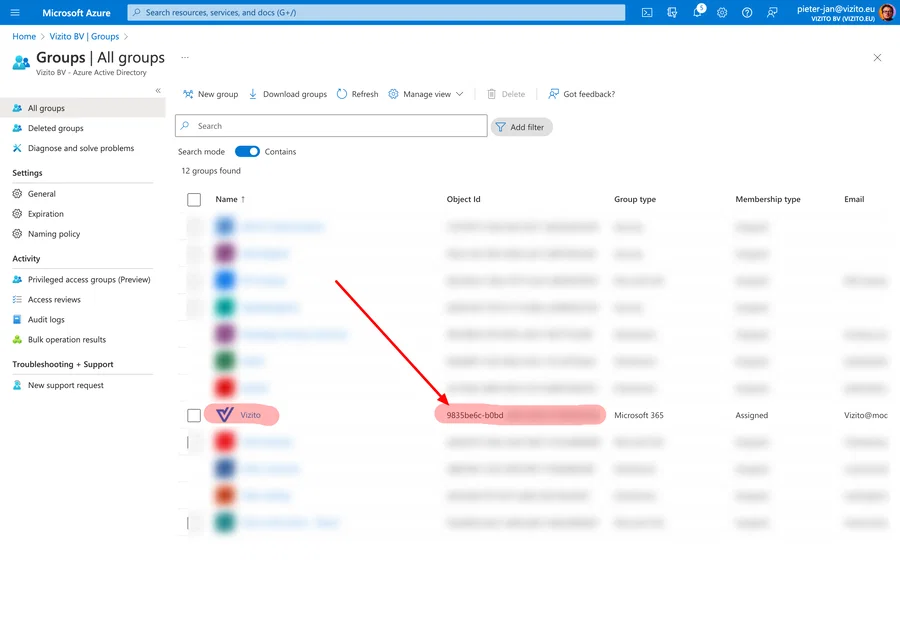Select the Refresh icon in the toolbar
The width and height of the screenshot is (900, 626).
[x=357, y=93]
